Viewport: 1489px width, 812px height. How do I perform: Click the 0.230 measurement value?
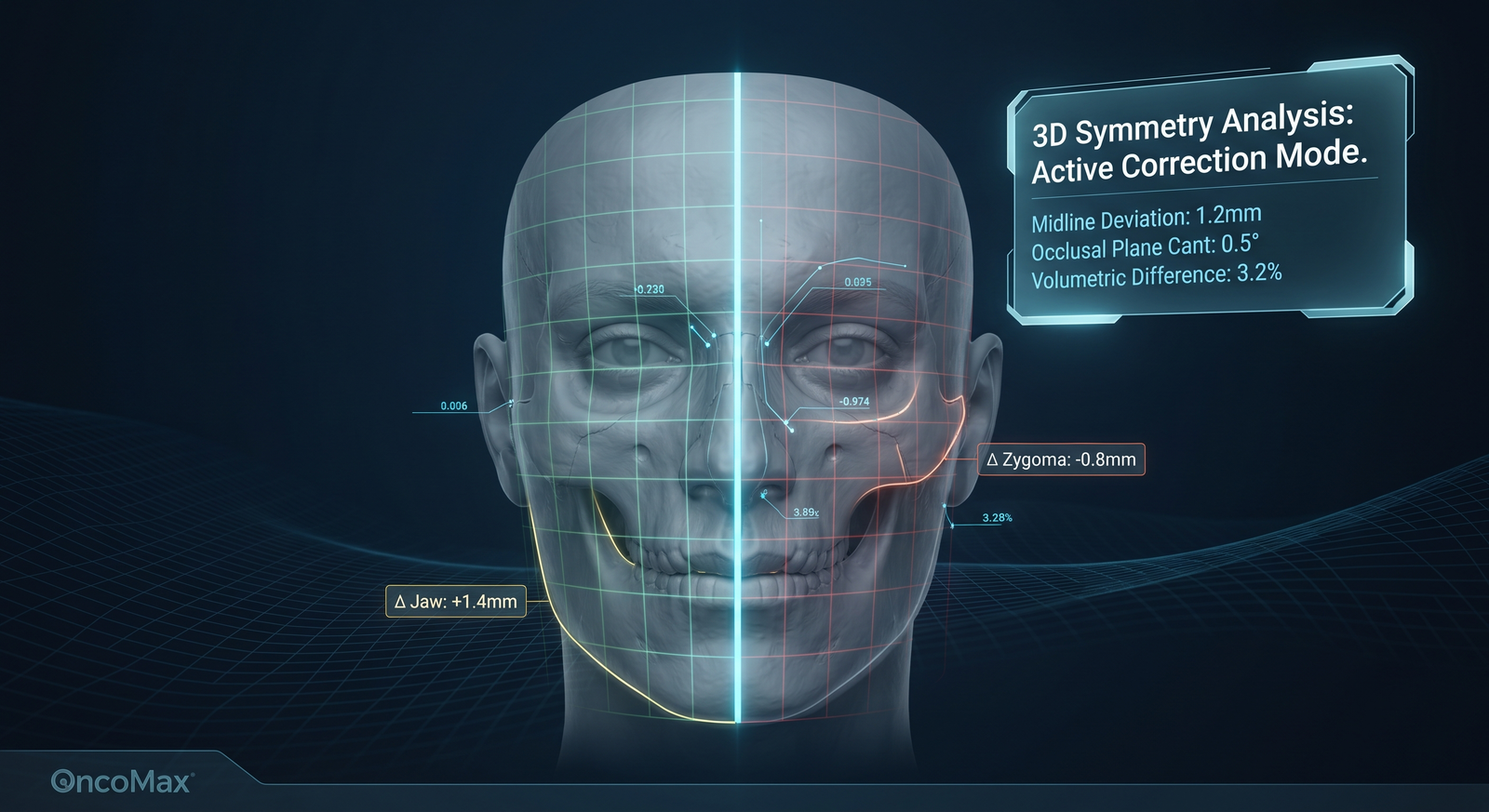[x=650, y=289]
